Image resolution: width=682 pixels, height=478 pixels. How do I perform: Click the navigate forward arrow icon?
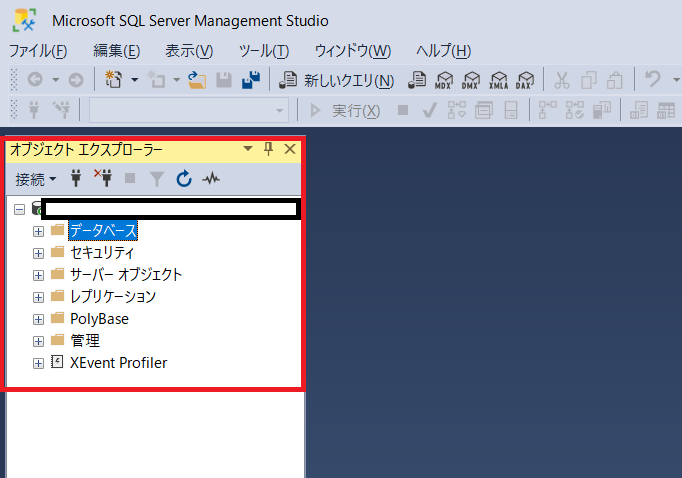click(76, 80)
